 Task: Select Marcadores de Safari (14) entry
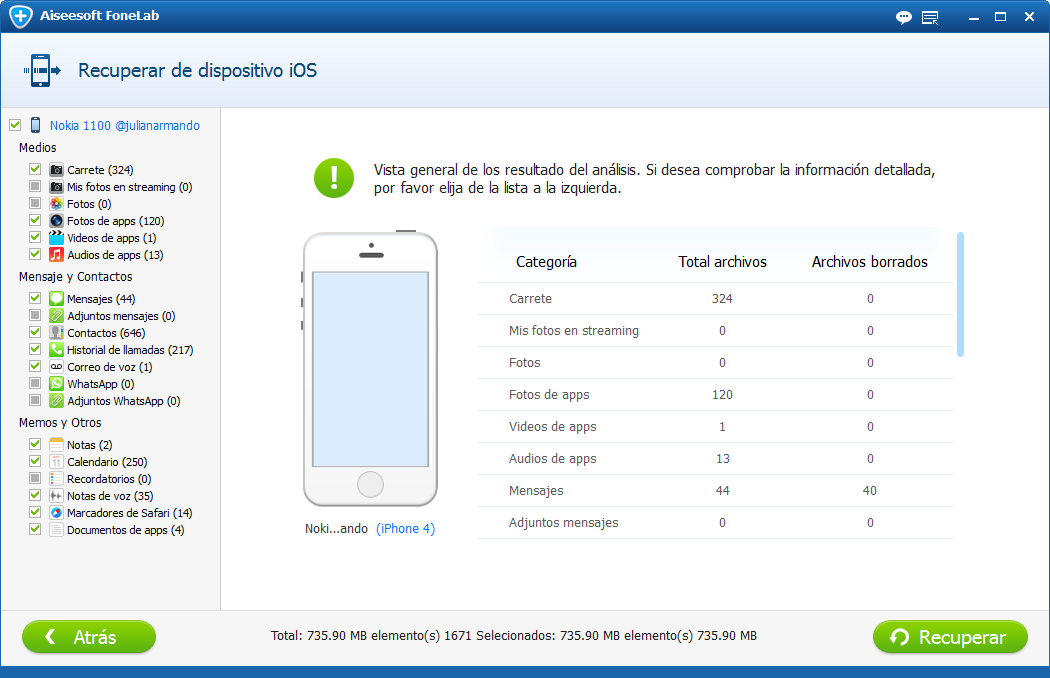click(x=129, y=513)
